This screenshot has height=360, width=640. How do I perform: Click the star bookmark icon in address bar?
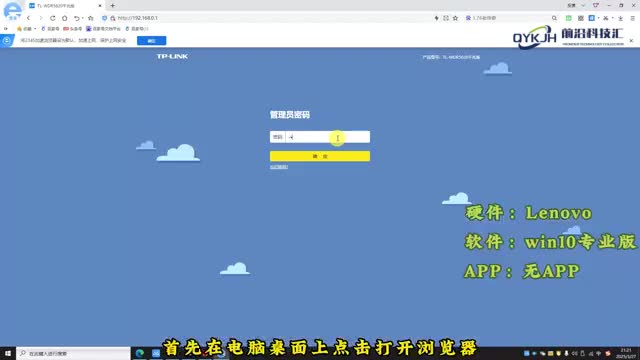tap(456, 18)
